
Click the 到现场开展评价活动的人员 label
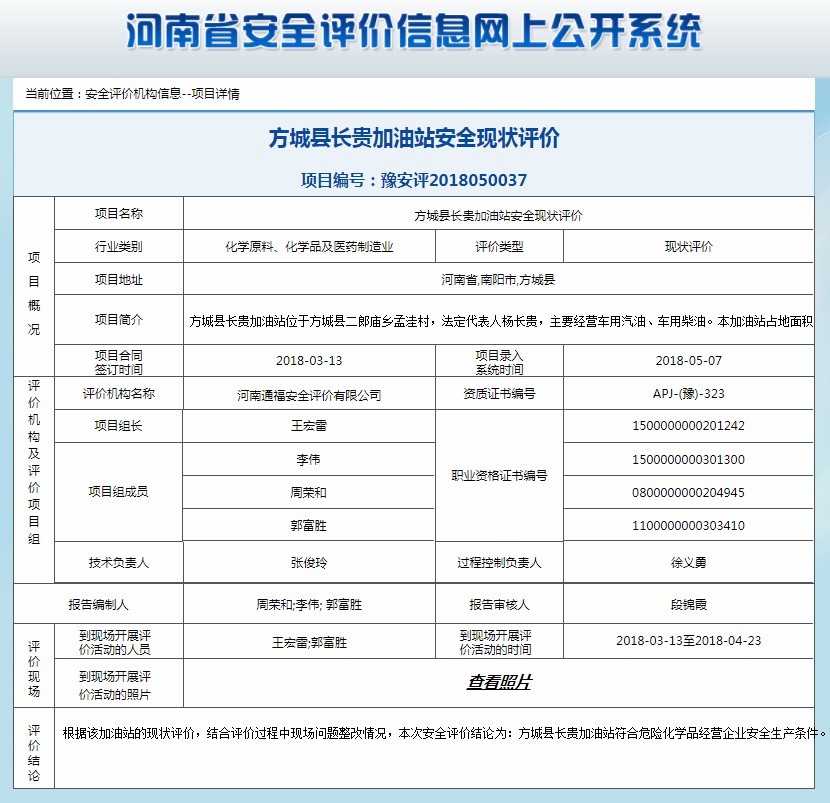coord(115,642)
